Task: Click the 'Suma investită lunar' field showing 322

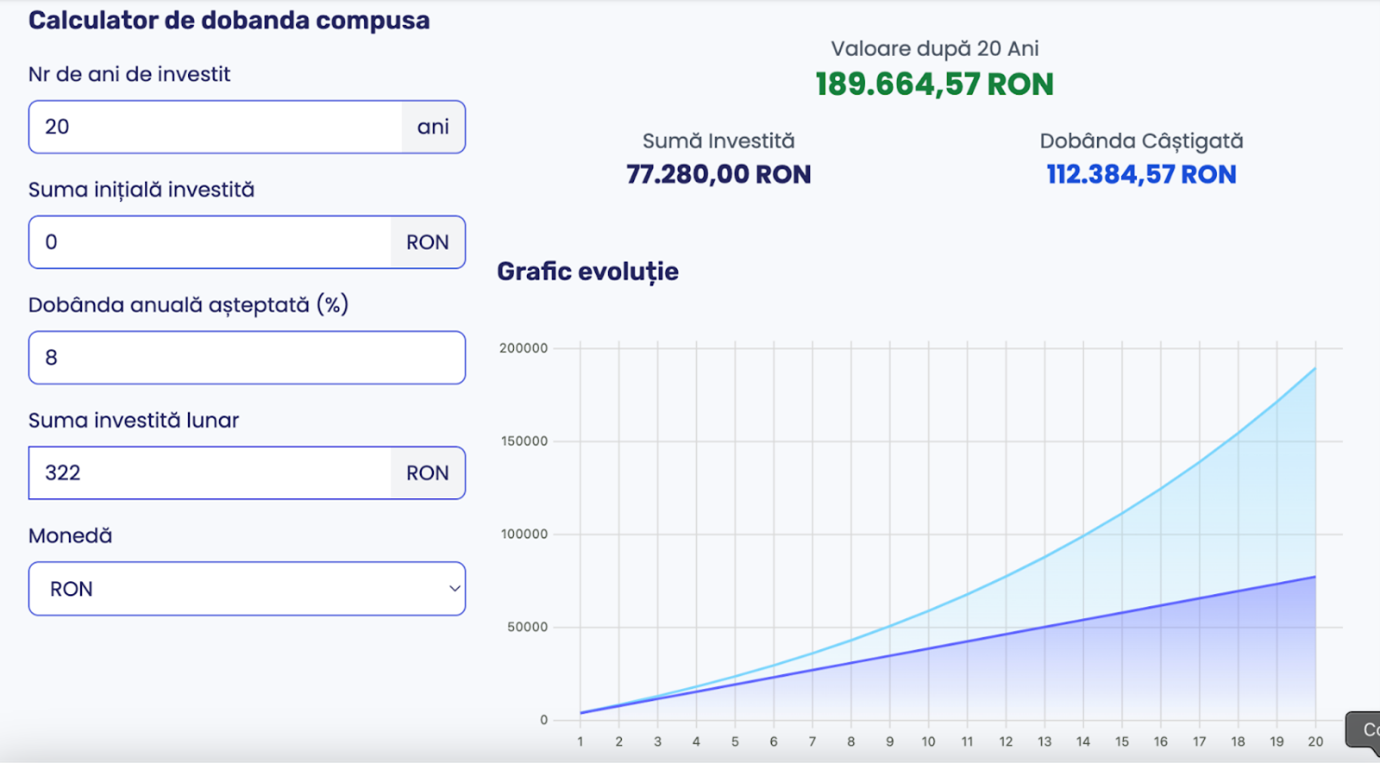Action: click(209, 473)
